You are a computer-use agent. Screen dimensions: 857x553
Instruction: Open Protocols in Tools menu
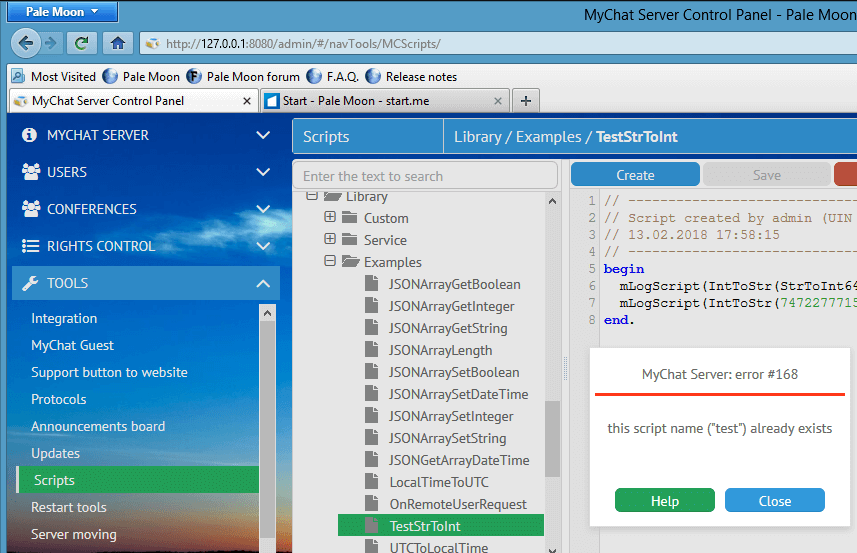(58, 399)
